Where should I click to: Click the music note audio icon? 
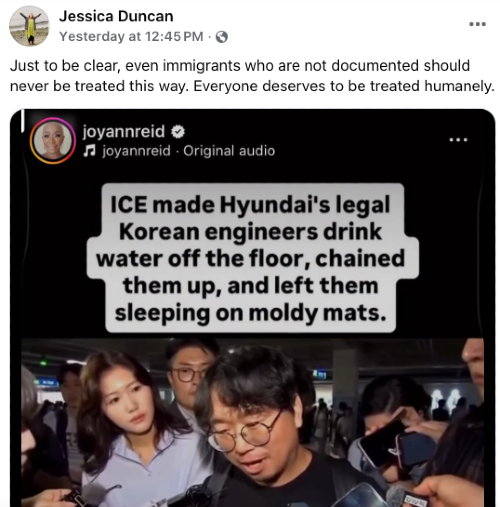(89, 151)
